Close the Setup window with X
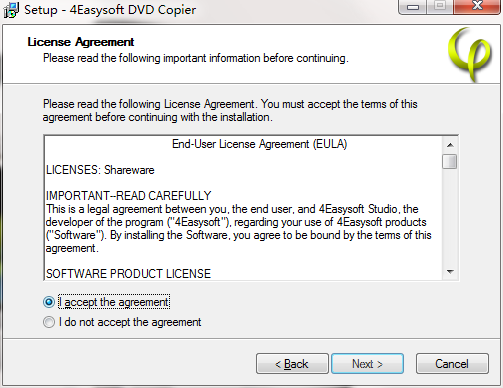 point(477,6)
